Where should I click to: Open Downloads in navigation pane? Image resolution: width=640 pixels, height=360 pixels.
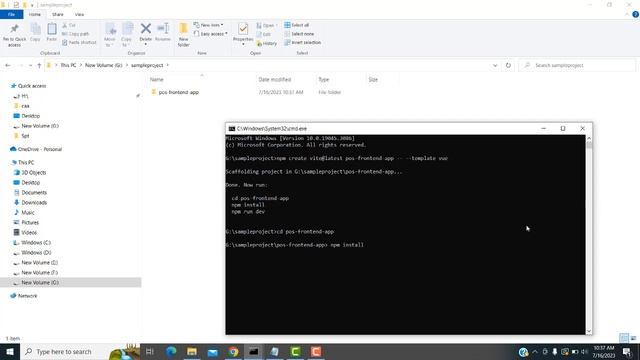(x=34, y=202)
